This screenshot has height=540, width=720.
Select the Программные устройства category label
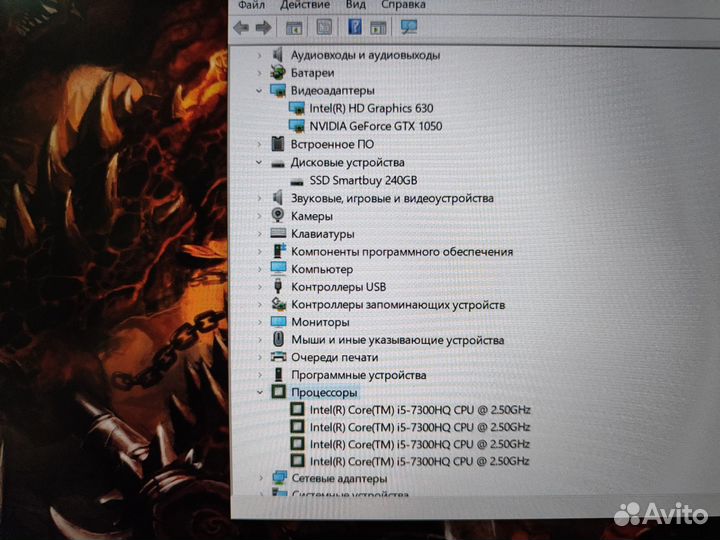tap(359, 376)
